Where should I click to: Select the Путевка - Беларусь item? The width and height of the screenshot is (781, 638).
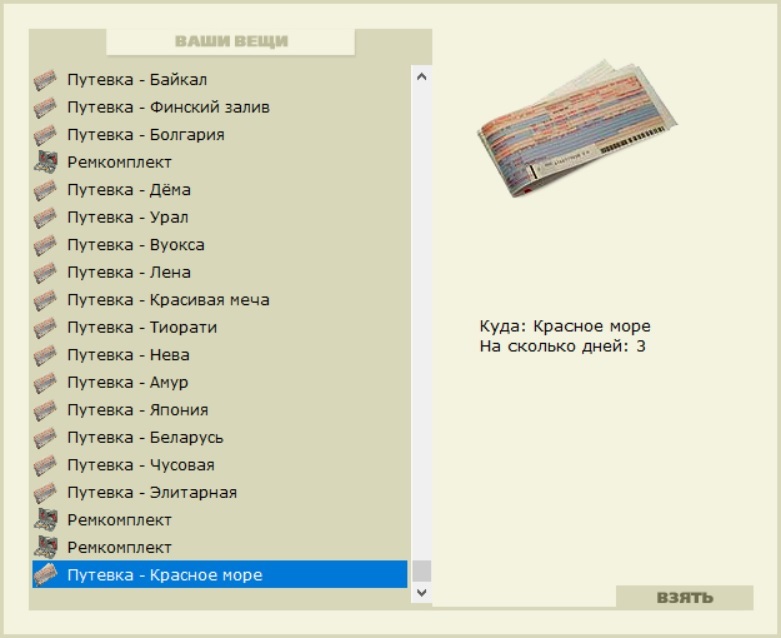coord(220,437)
